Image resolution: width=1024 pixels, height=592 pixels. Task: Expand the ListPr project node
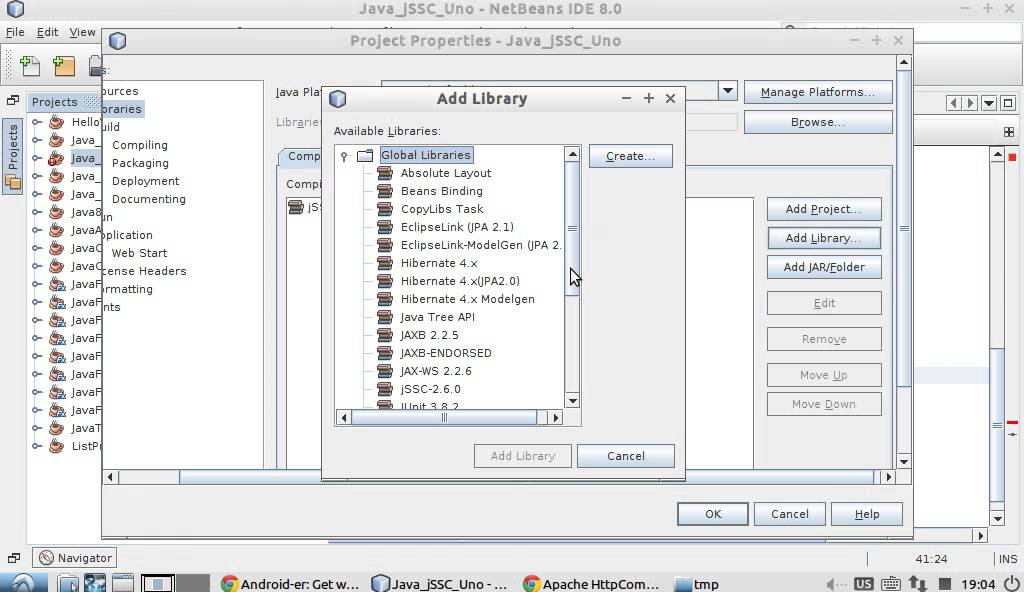tap(37, 446)
